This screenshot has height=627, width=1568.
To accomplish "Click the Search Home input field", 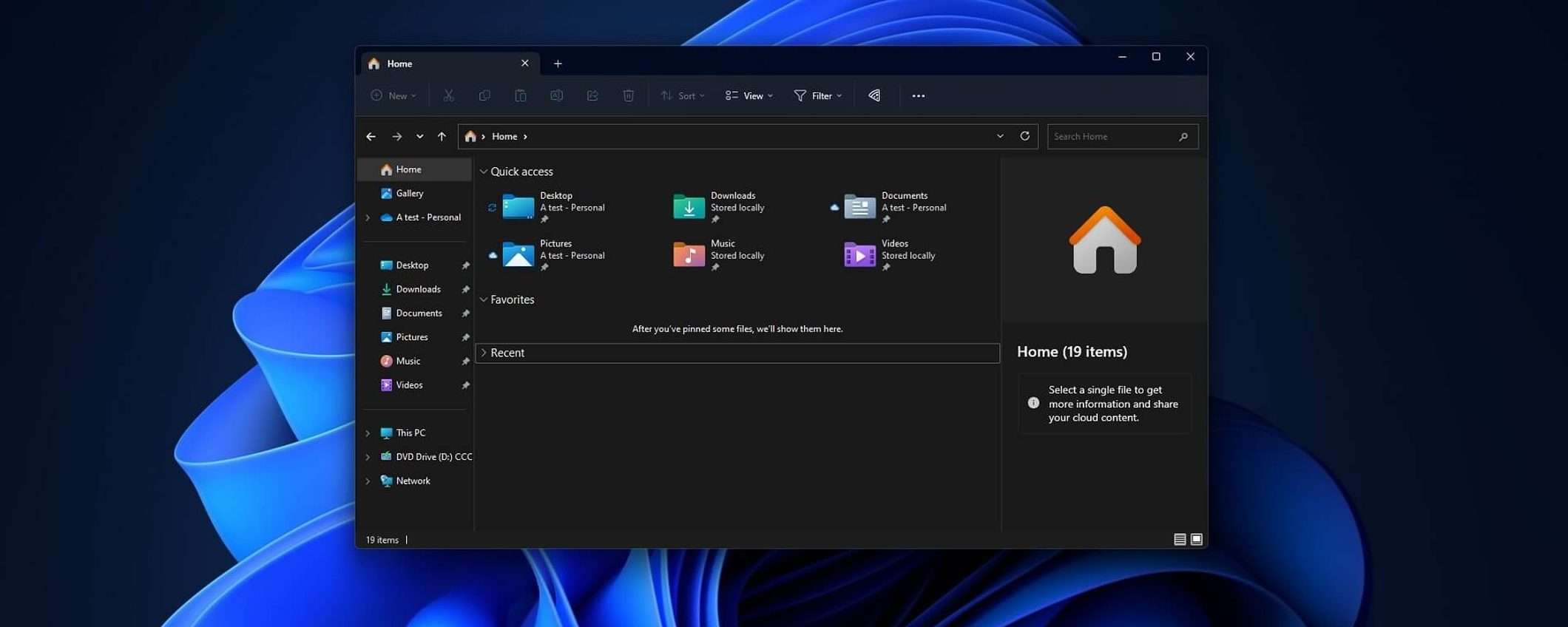I will [1112, 137].
